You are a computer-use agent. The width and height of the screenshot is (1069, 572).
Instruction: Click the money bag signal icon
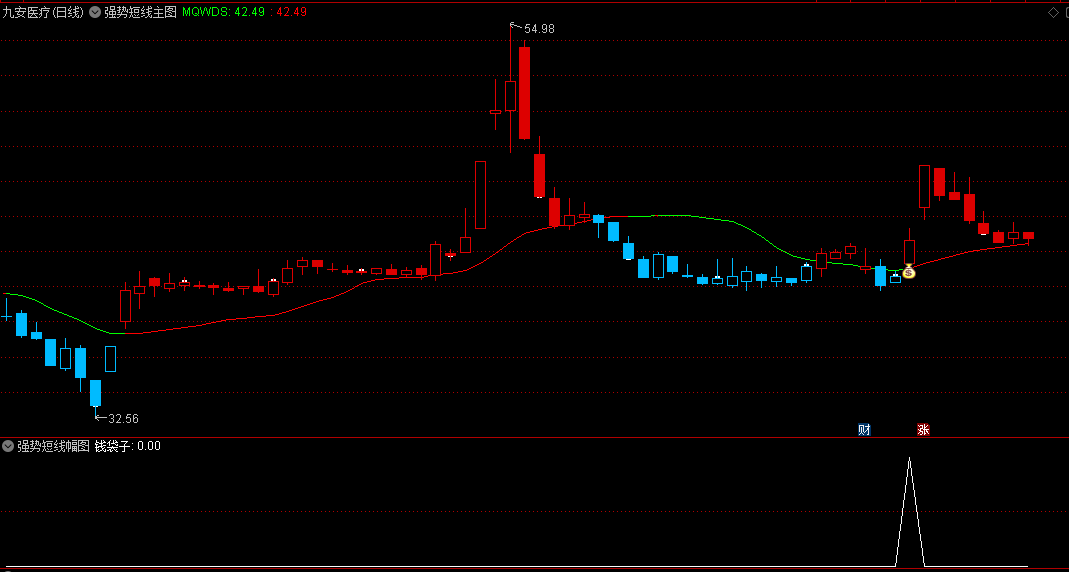[x=909, y=272]
